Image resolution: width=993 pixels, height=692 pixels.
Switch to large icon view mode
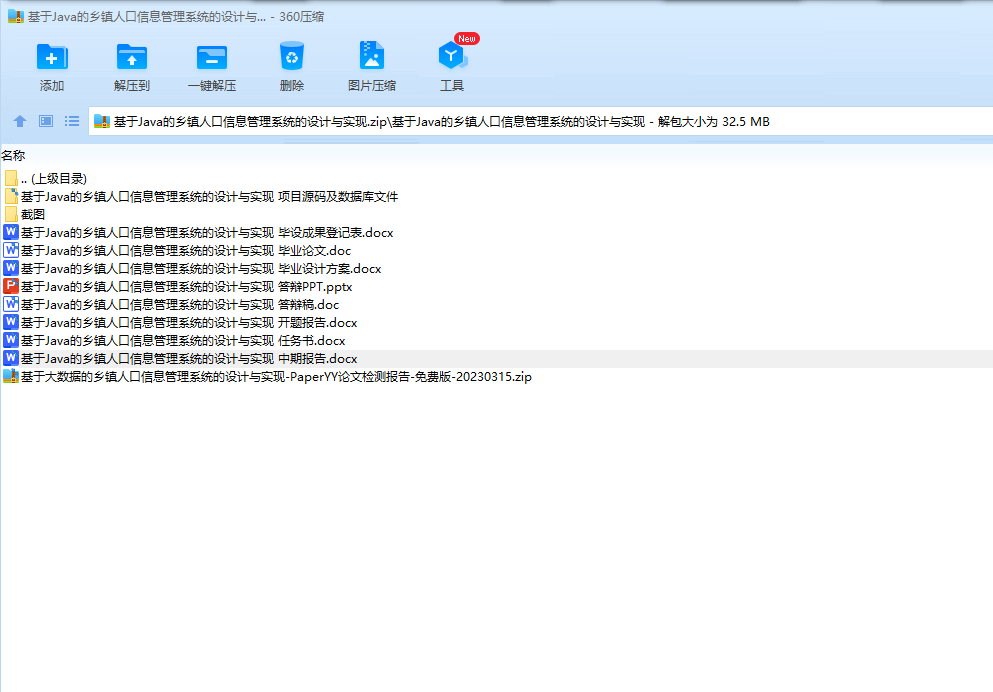click(x=46, y=121)
